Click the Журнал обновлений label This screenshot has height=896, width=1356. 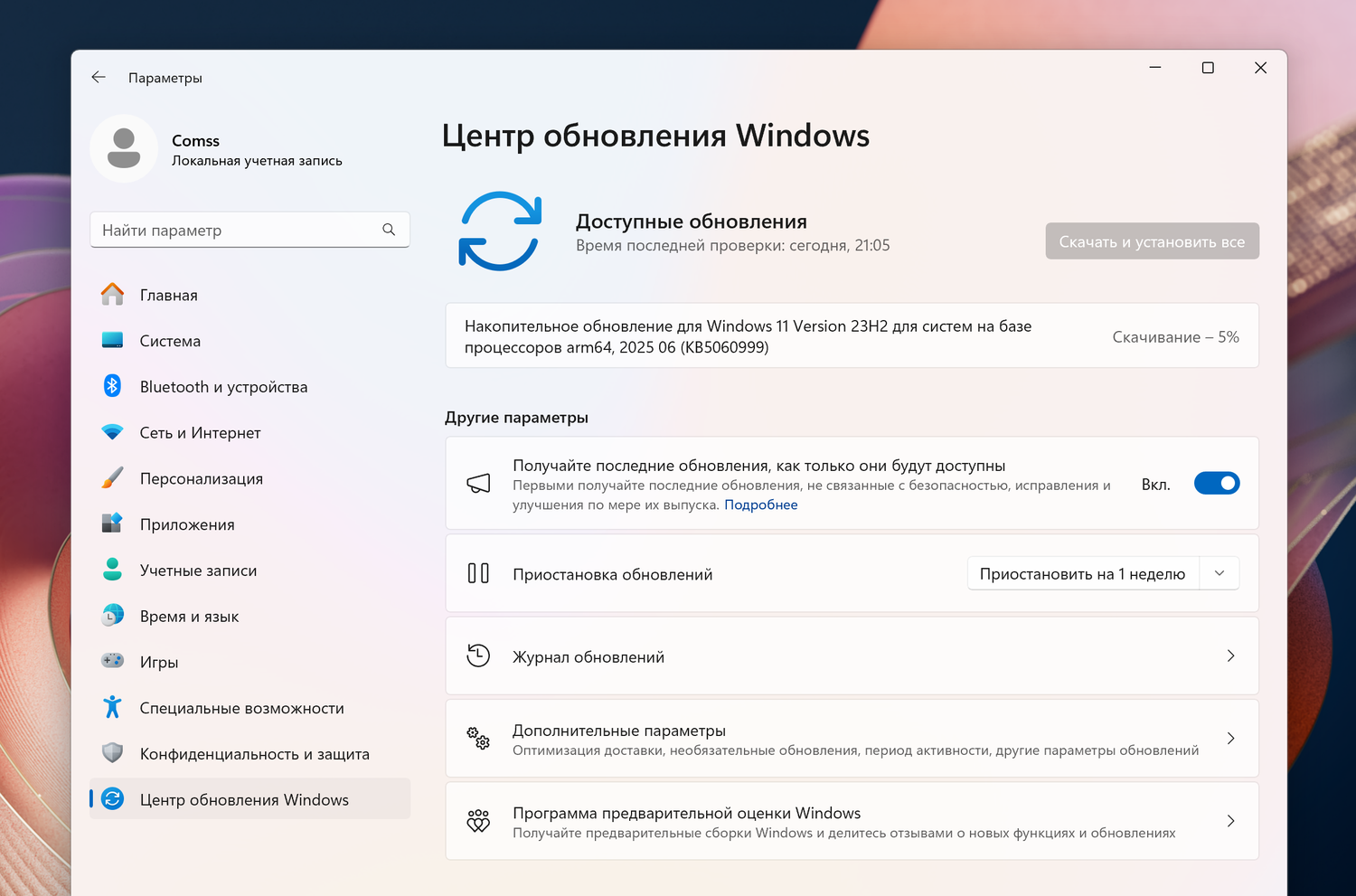589,657
